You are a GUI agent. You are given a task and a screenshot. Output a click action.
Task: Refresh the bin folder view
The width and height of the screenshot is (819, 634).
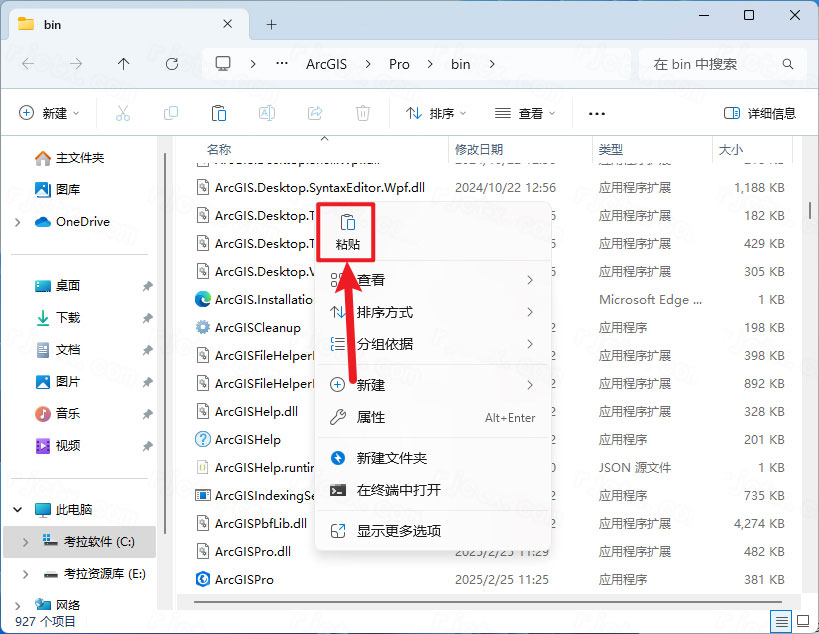coord(171,64)
